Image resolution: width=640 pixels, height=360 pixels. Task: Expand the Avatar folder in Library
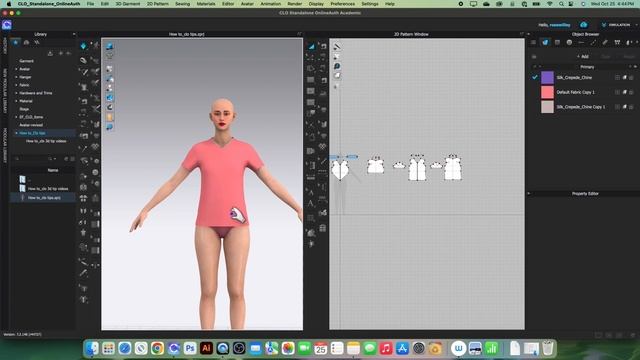16,69
